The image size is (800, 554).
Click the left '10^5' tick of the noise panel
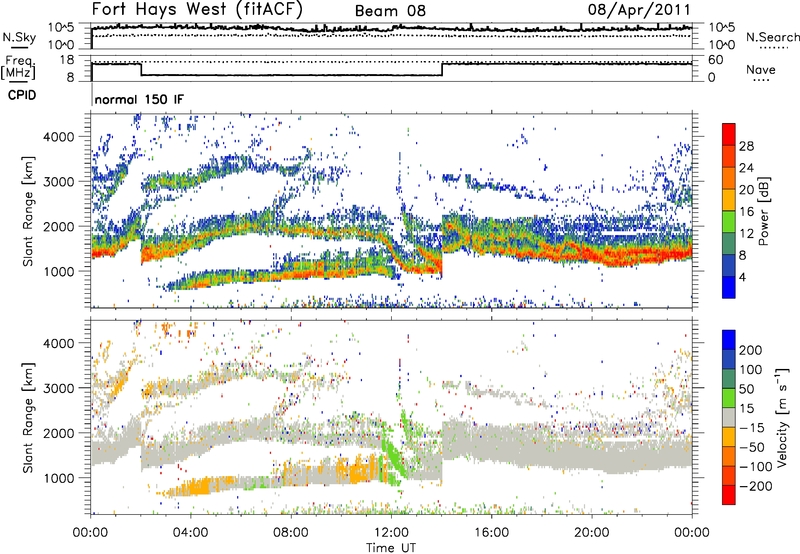pyautogui.click(x=61, y=28)
